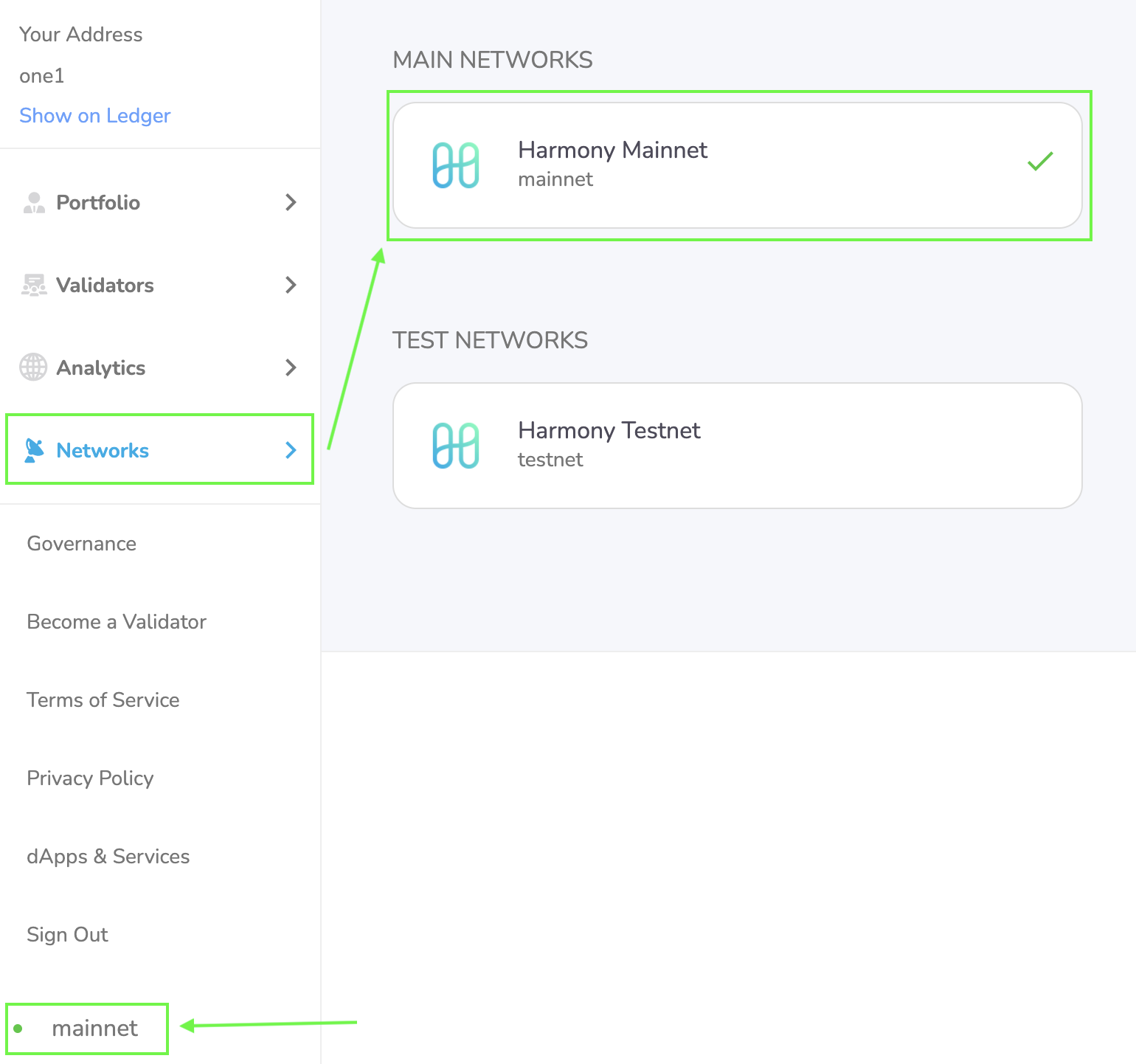Click the mainnet status label at bottom
The height and width of the screenshot is (1064, 1136).
(95, 1029)
